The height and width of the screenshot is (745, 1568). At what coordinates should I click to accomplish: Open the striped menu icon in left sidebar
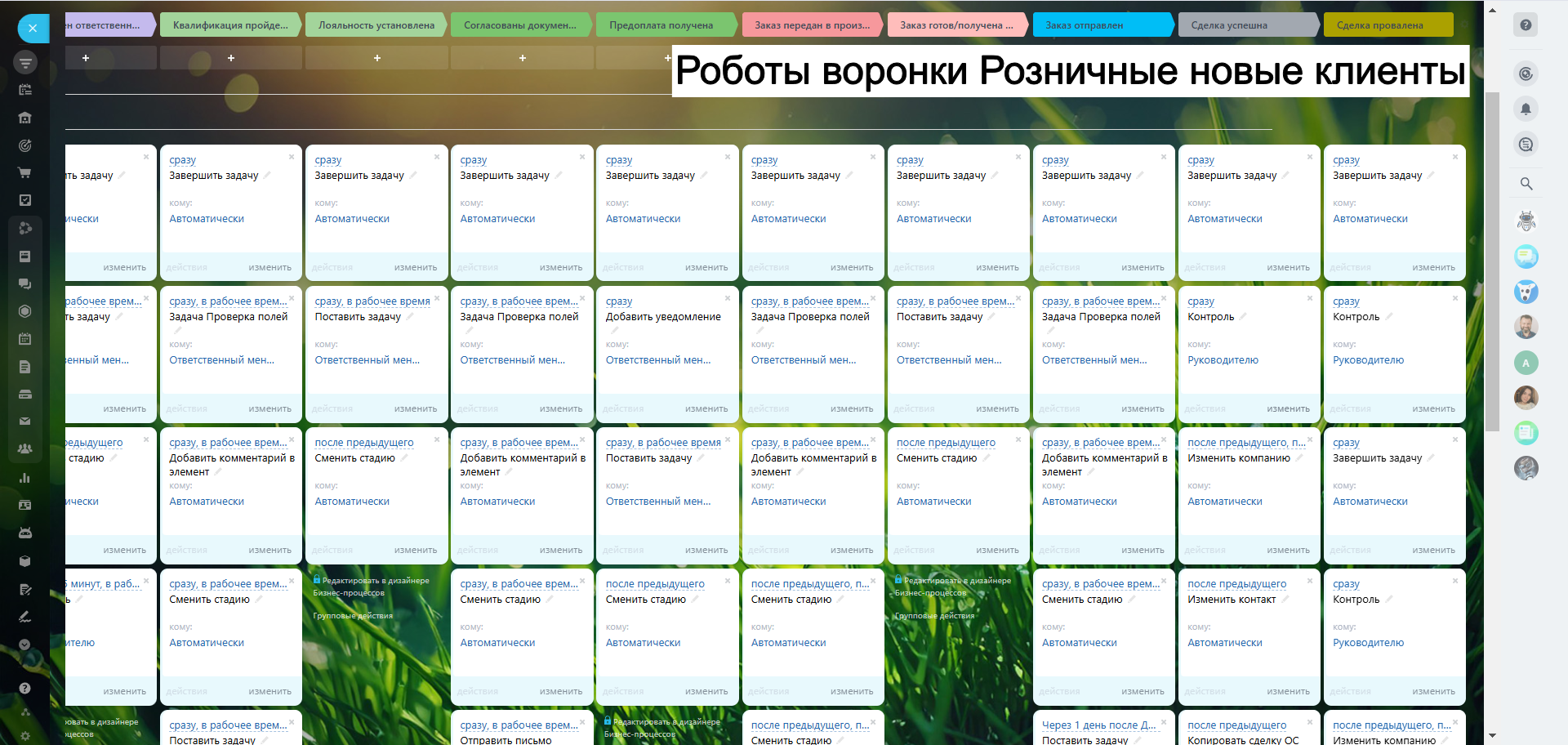tap(25, 62)
